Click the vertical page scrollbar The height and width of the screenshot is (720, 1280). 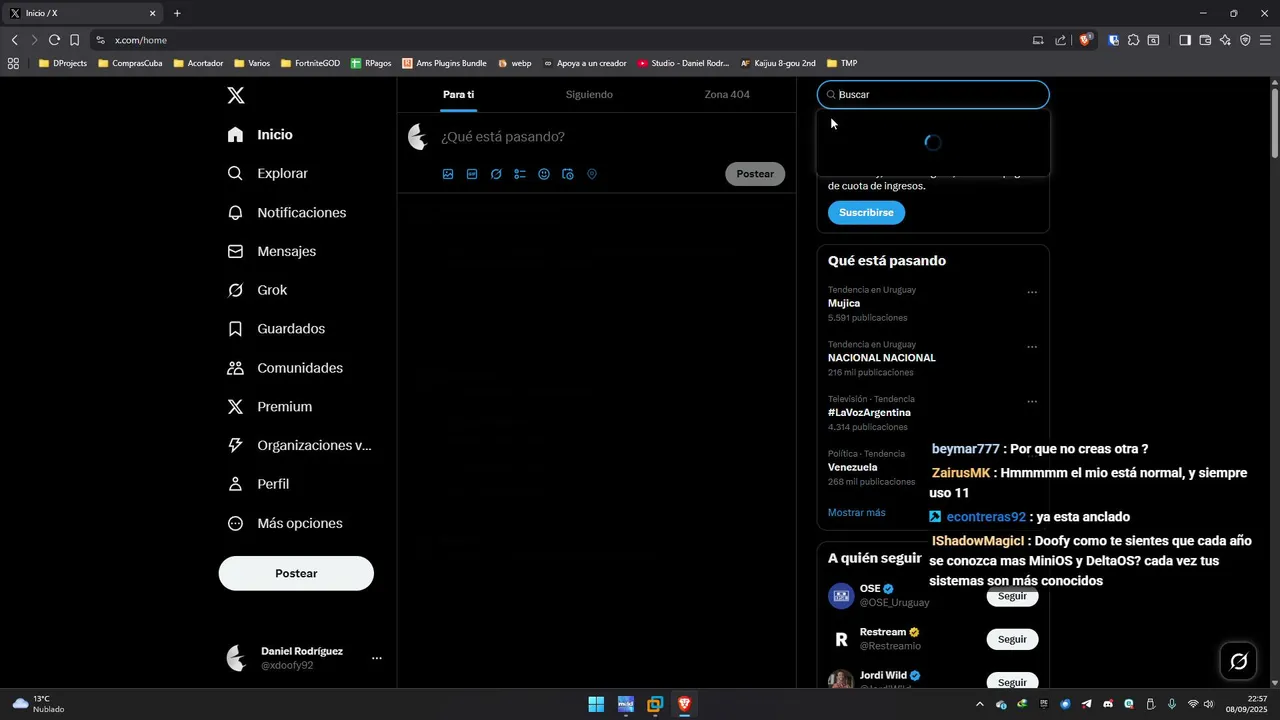click(1275, 122)
